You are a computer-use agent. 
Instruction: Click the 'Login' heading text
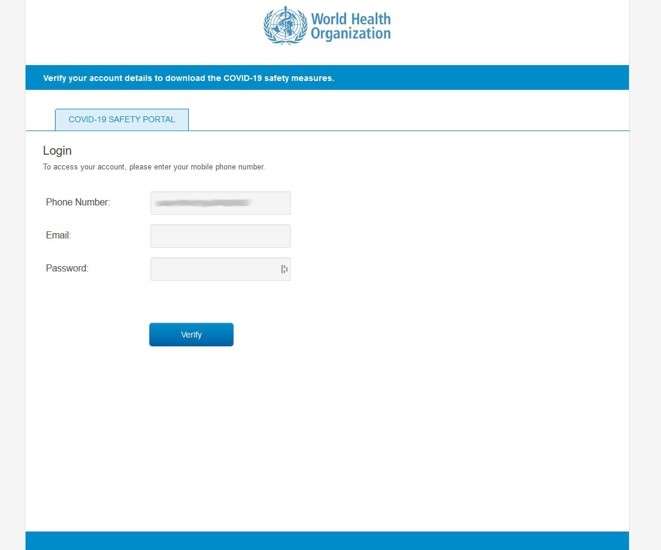click(x=57, y=150)
